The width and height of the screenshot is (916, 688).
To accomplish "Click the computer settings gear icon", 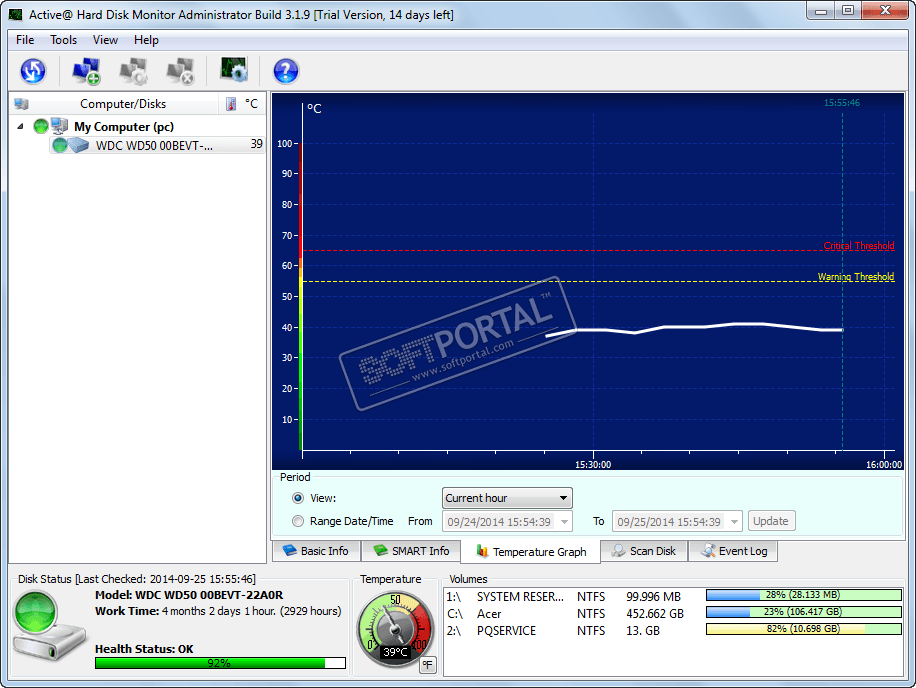I will pos(133,71).
